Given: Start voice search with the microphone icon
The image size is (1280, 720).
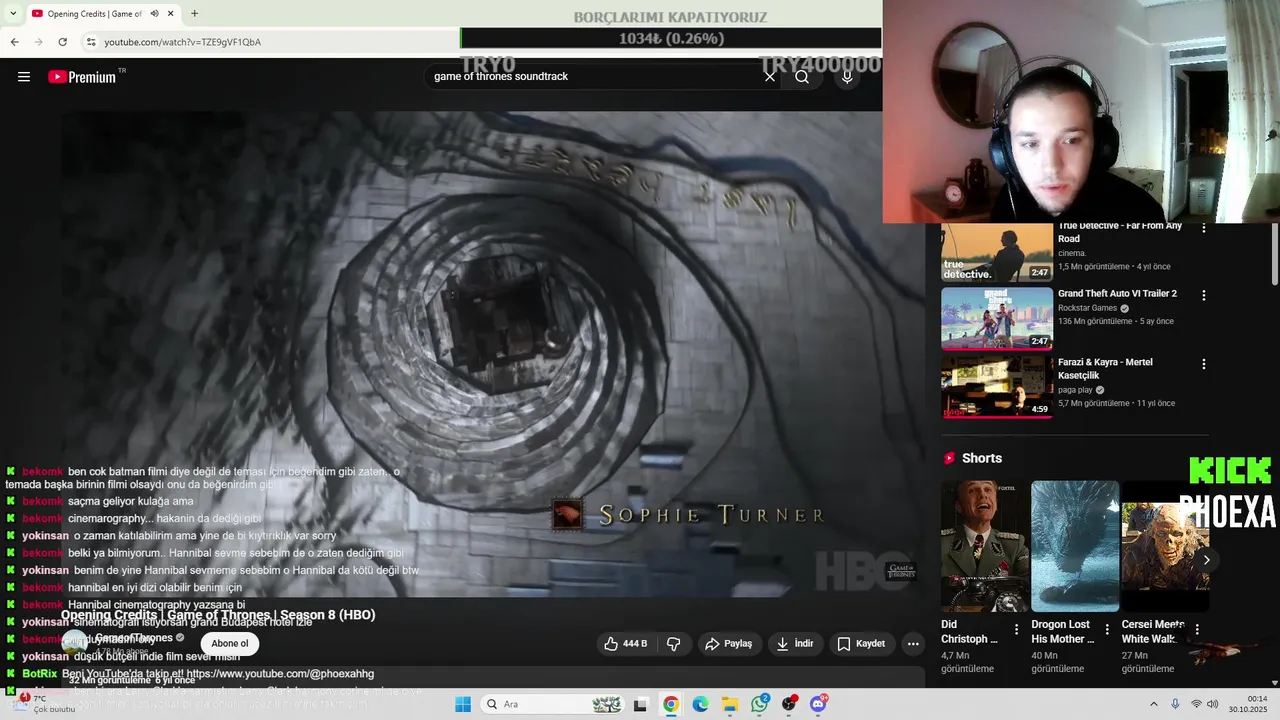Looking at the screenshot, I should pyautogui.click(x=847, y=77).
